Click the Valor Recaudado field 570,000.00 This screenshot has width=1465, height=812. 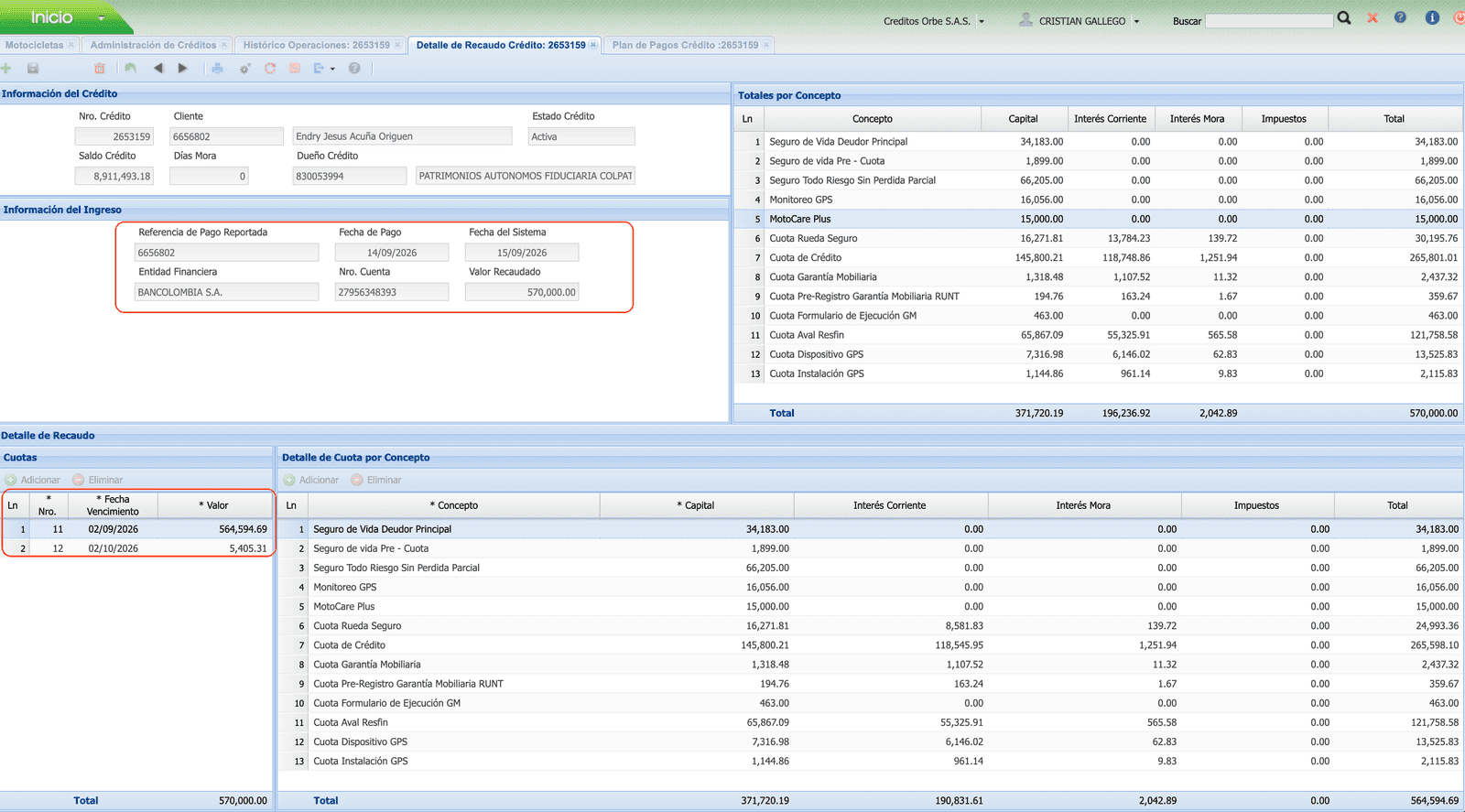coord(522,292)
